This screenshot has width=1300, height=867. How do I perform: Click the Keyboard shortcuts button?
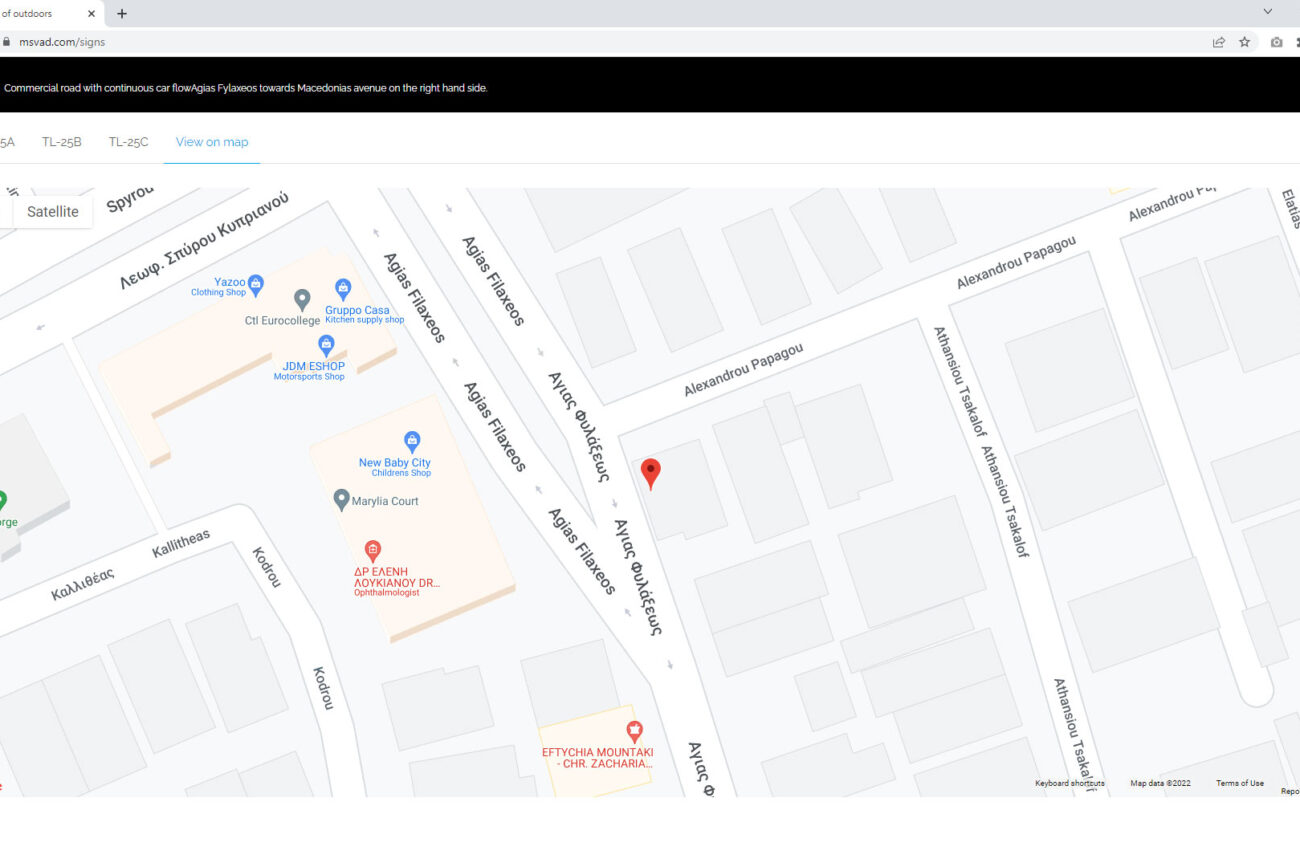pos(1069,783)
